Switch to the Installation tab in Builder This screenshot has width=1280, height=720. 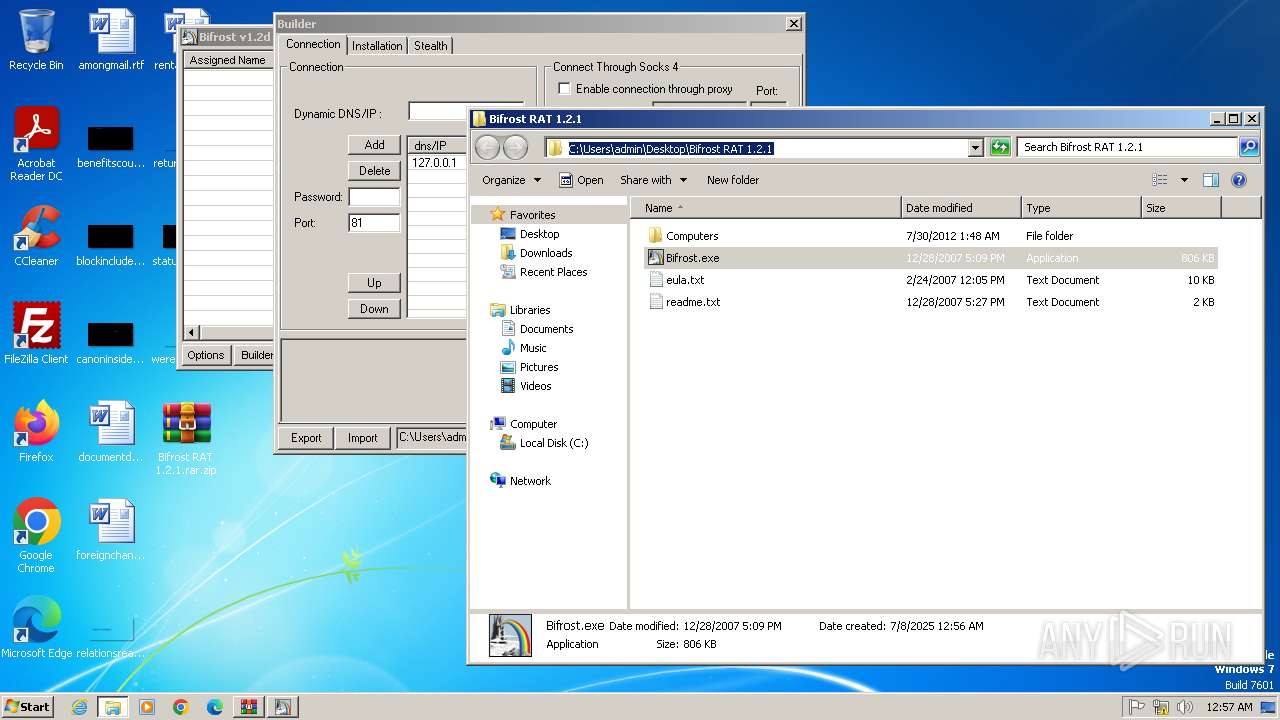click(377, 46)
